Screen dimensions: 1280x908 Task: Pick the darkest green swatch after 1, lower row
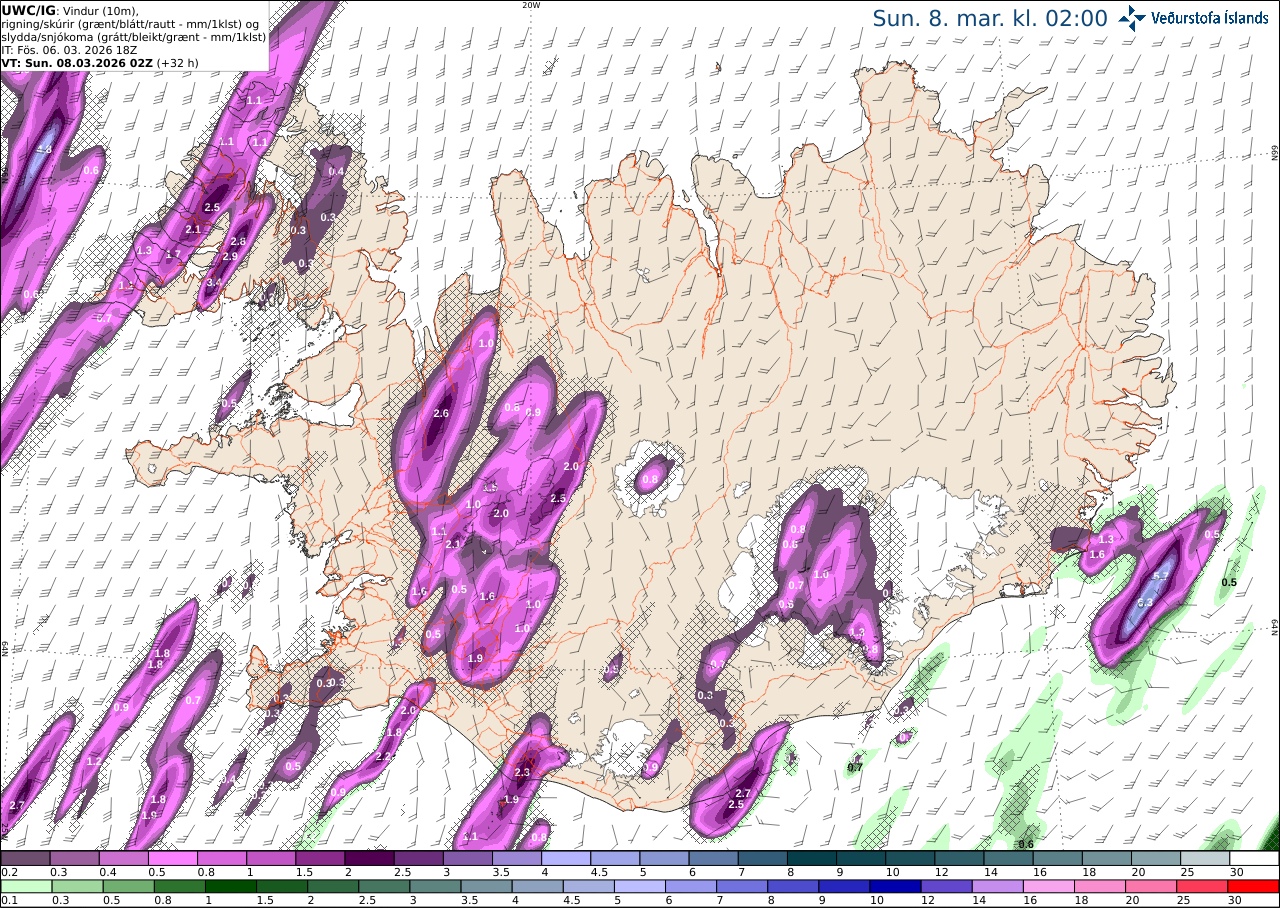230,886
